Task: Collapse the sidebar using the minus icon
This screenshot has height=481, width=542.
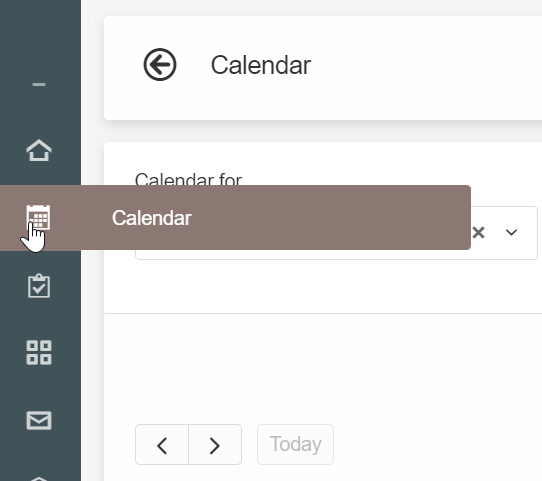Action: pos(39,84)
